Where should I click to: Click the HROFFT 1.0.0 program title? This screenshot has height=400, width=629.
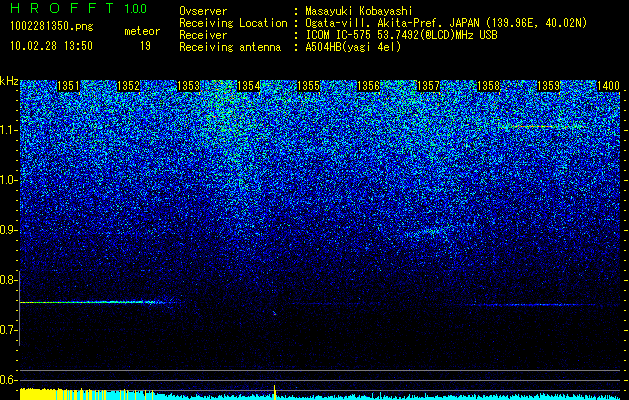click(x=79, y=8)
